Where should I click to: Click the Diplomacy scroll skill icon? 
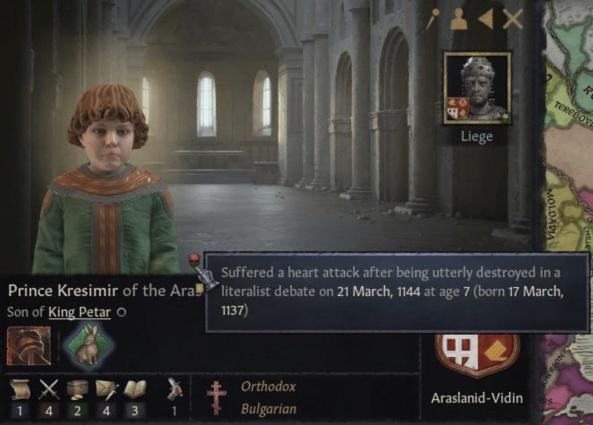coord(19,389)
